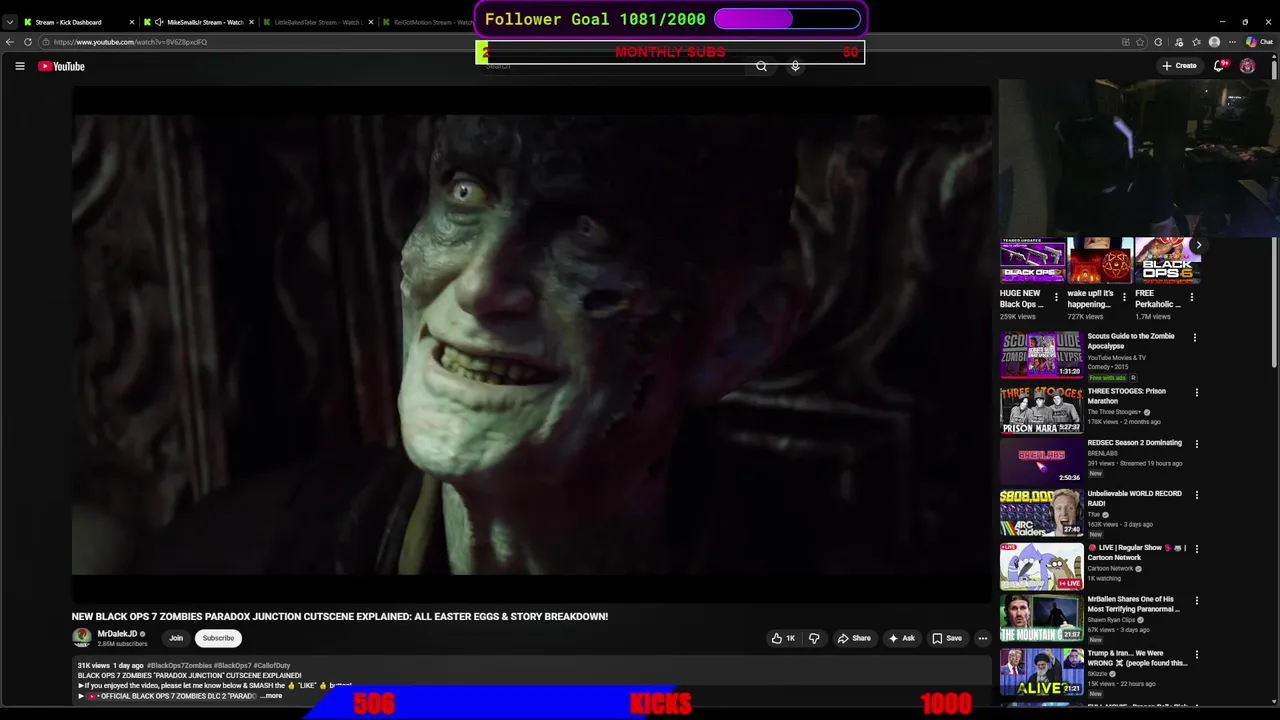Start voice search with the microphone icon
1280x720 pixels.
click(x=795, y=66)
